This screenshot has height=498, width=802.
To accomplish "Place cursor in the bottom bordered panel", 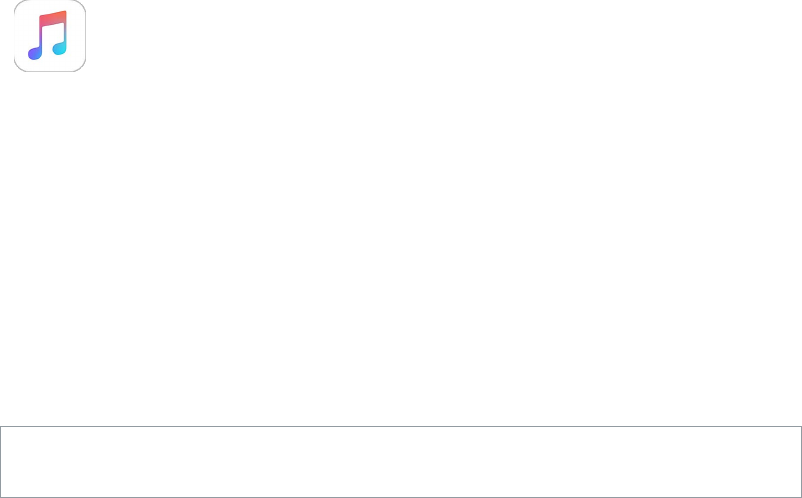I will point(400,461).
